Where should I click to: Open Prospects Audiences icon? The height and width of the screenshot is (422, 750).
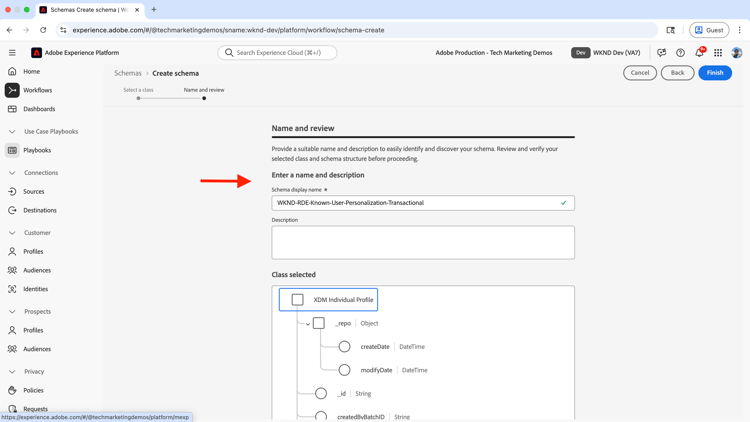12,349
